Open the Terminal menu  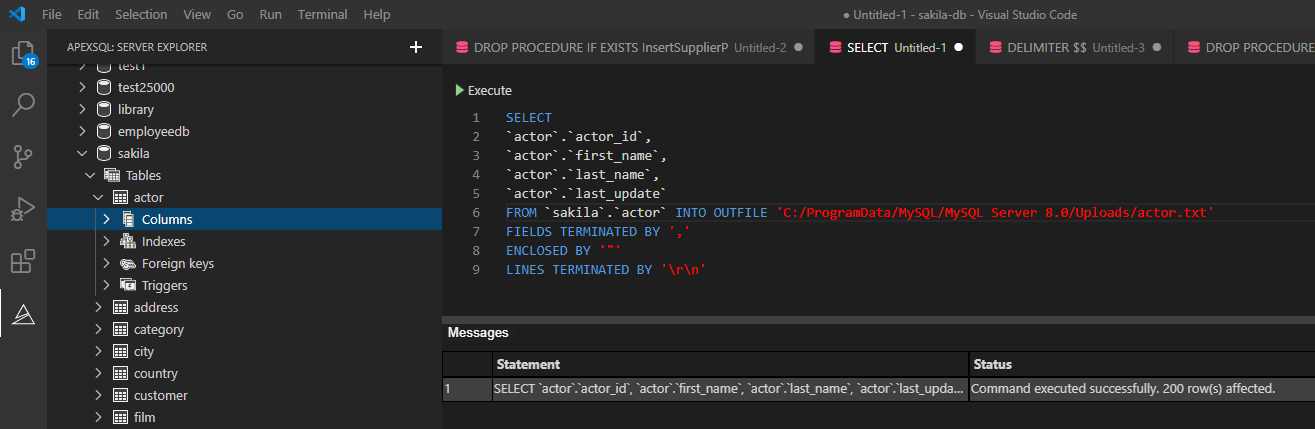click(323, 15)
